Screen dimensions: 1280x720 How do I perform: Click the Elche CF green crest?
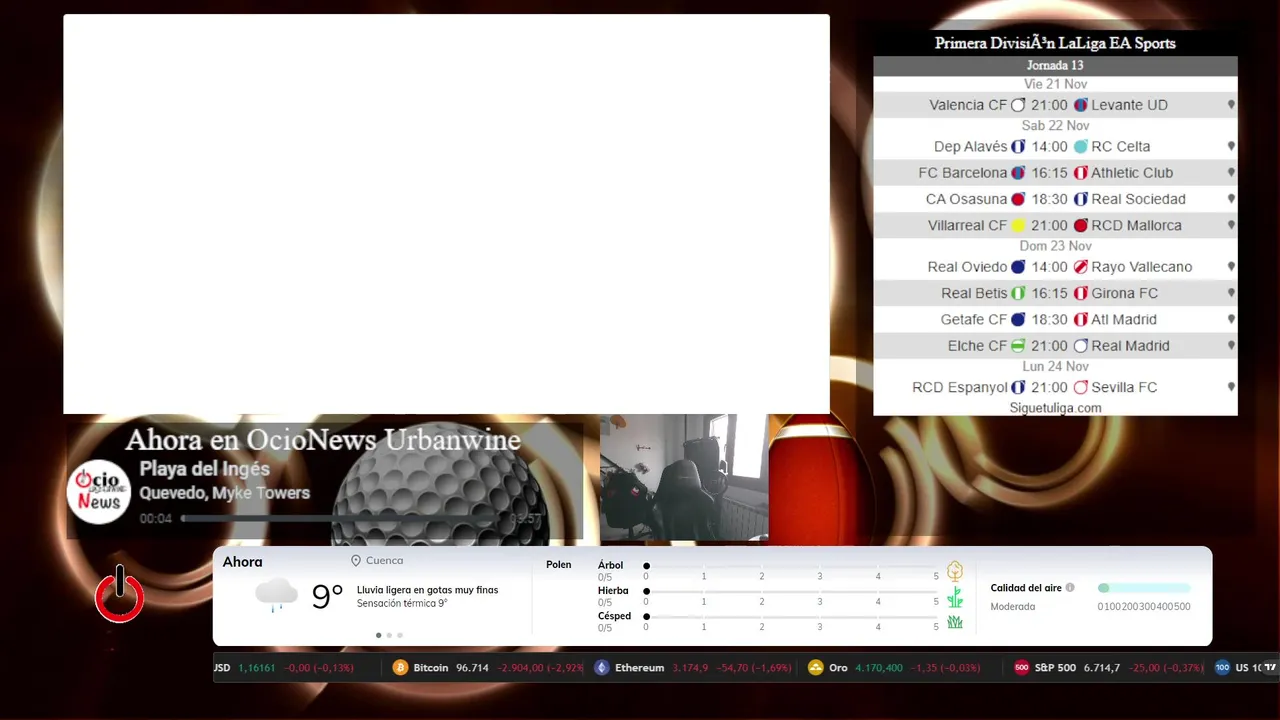coord(1018,346)
